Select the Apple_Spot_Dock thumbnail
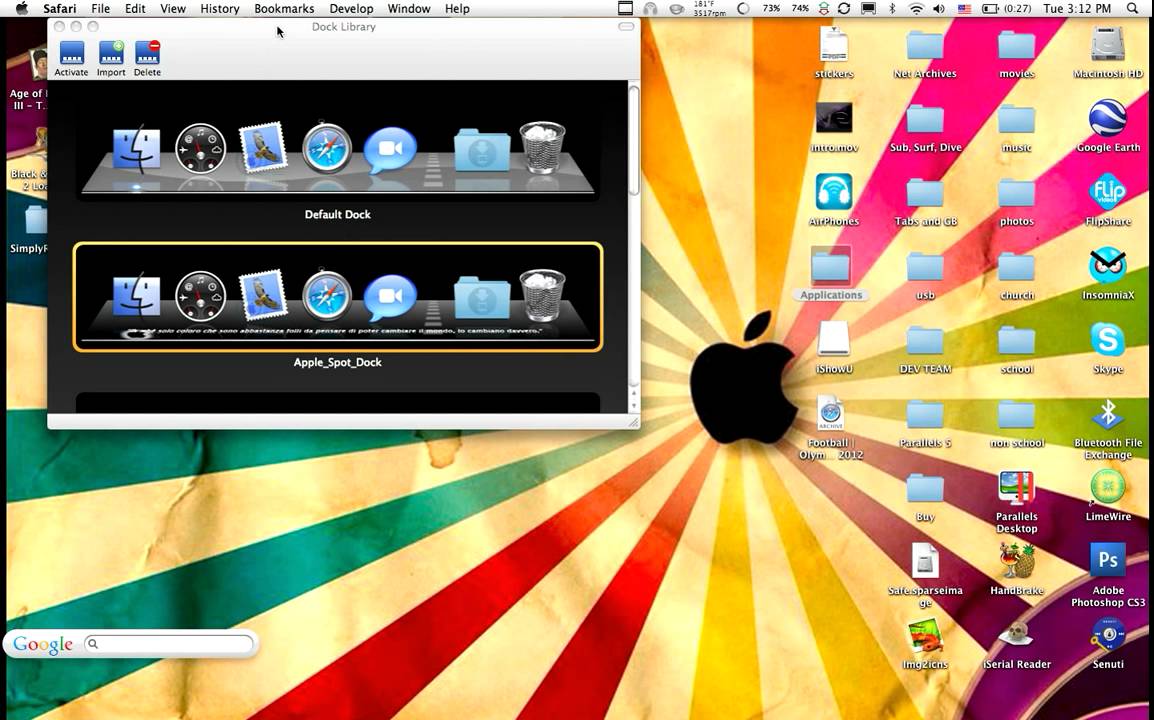Viewport: 1154px width, 720px height. (x=338, y=297)
